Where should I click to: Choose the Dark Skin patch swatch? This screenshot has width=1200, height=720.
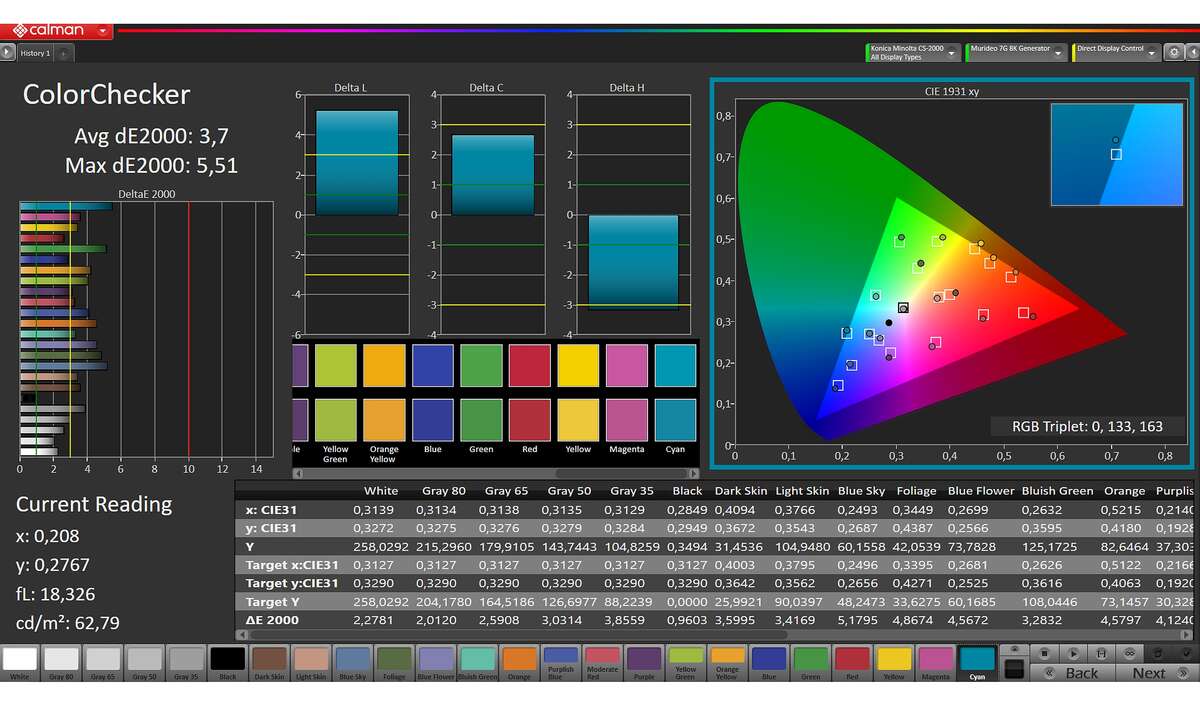[269, 660]
